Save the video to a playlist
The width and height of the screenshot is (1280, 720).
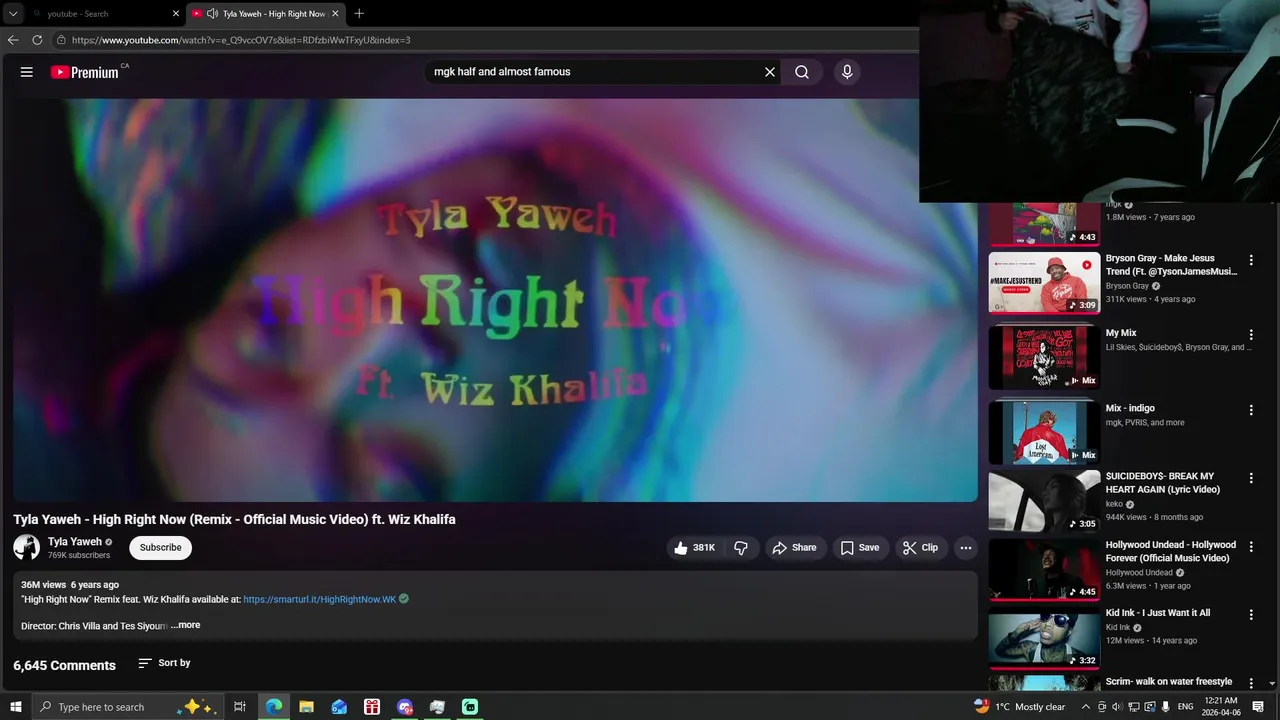point(860,548)
